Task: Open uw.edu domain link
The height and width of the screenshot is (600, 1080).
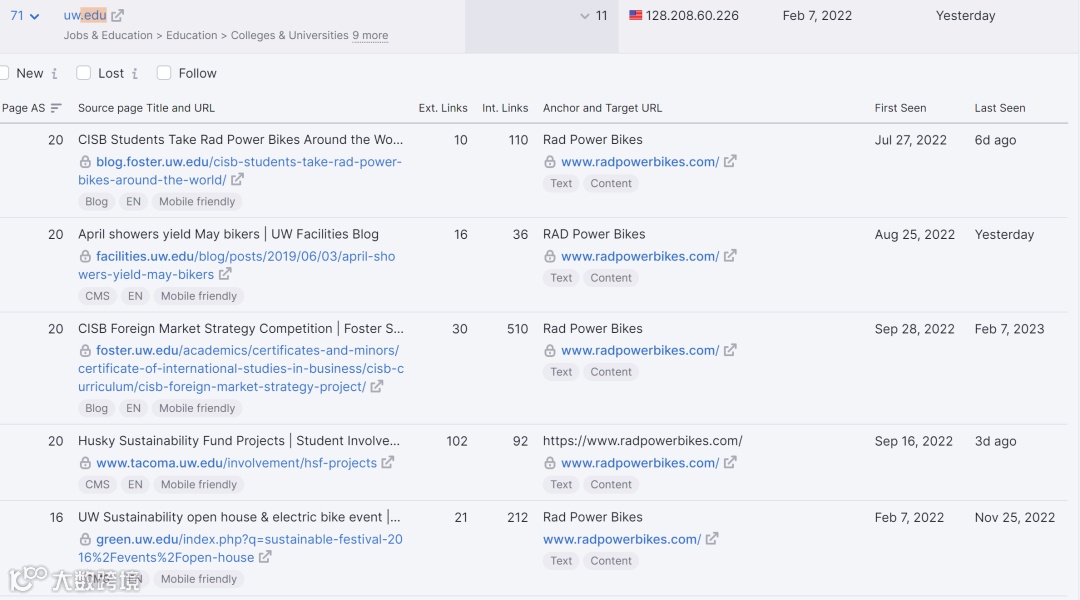Action: (x=85, y=16)
